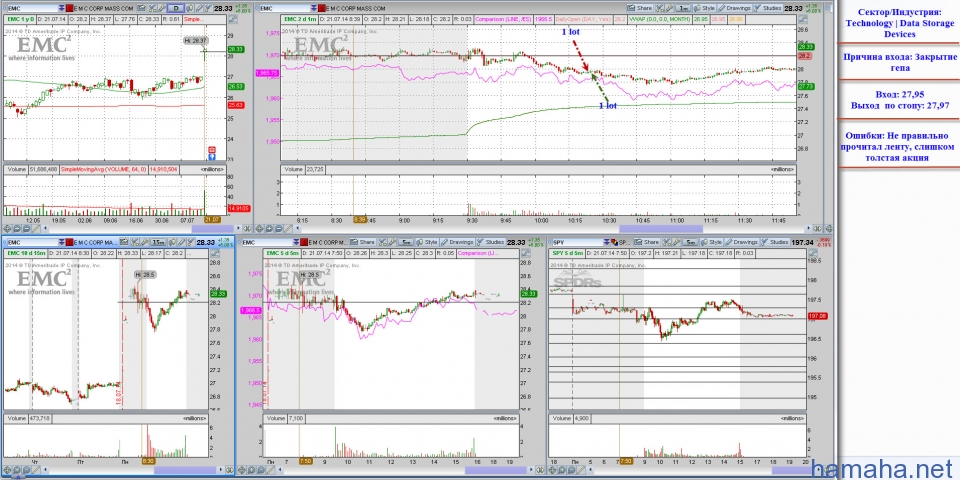Image resolution: width=960 pixels, height=480 pixels.
Task: Expand symbol dropdown on EMC 15m chart
Action: (61, 242)
